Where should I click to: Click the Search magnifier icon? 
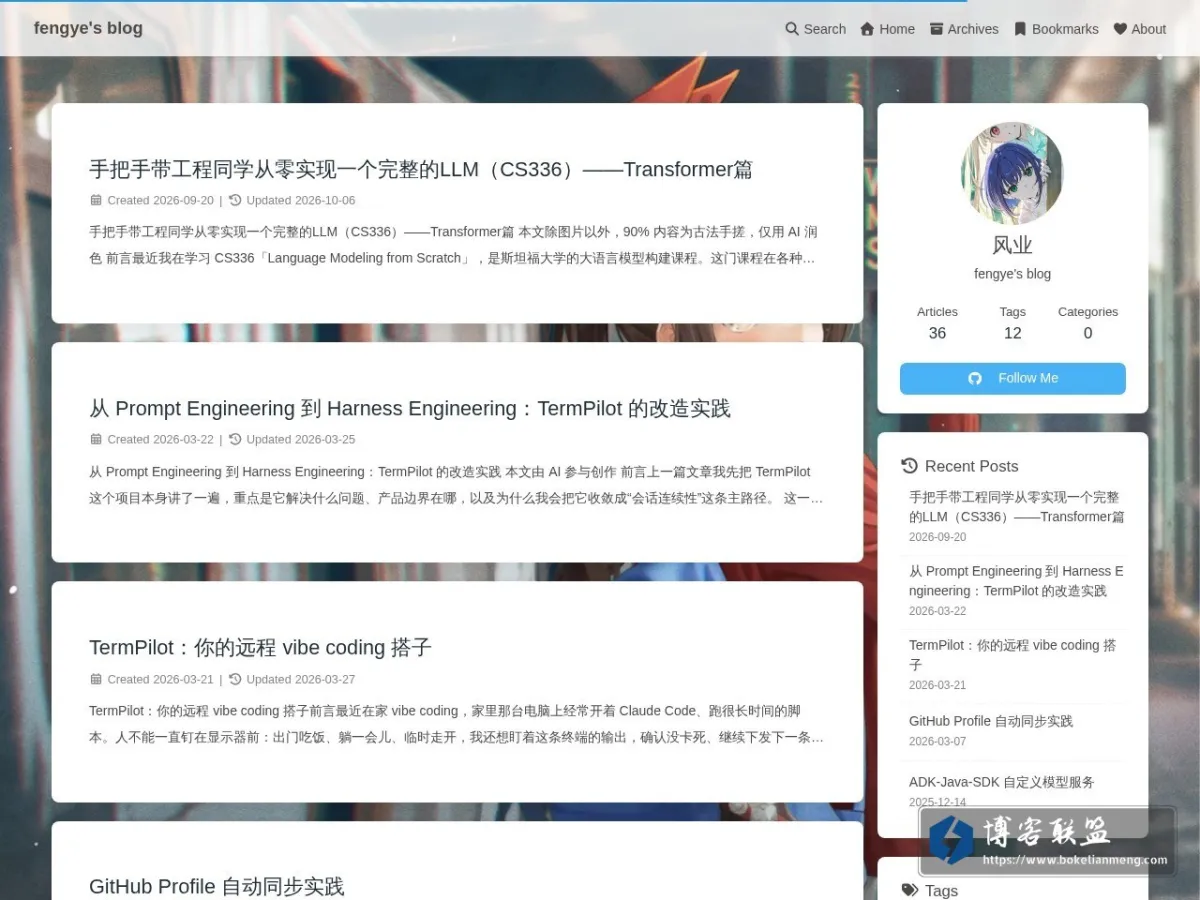pyautogui.click(x=792, y=29)
